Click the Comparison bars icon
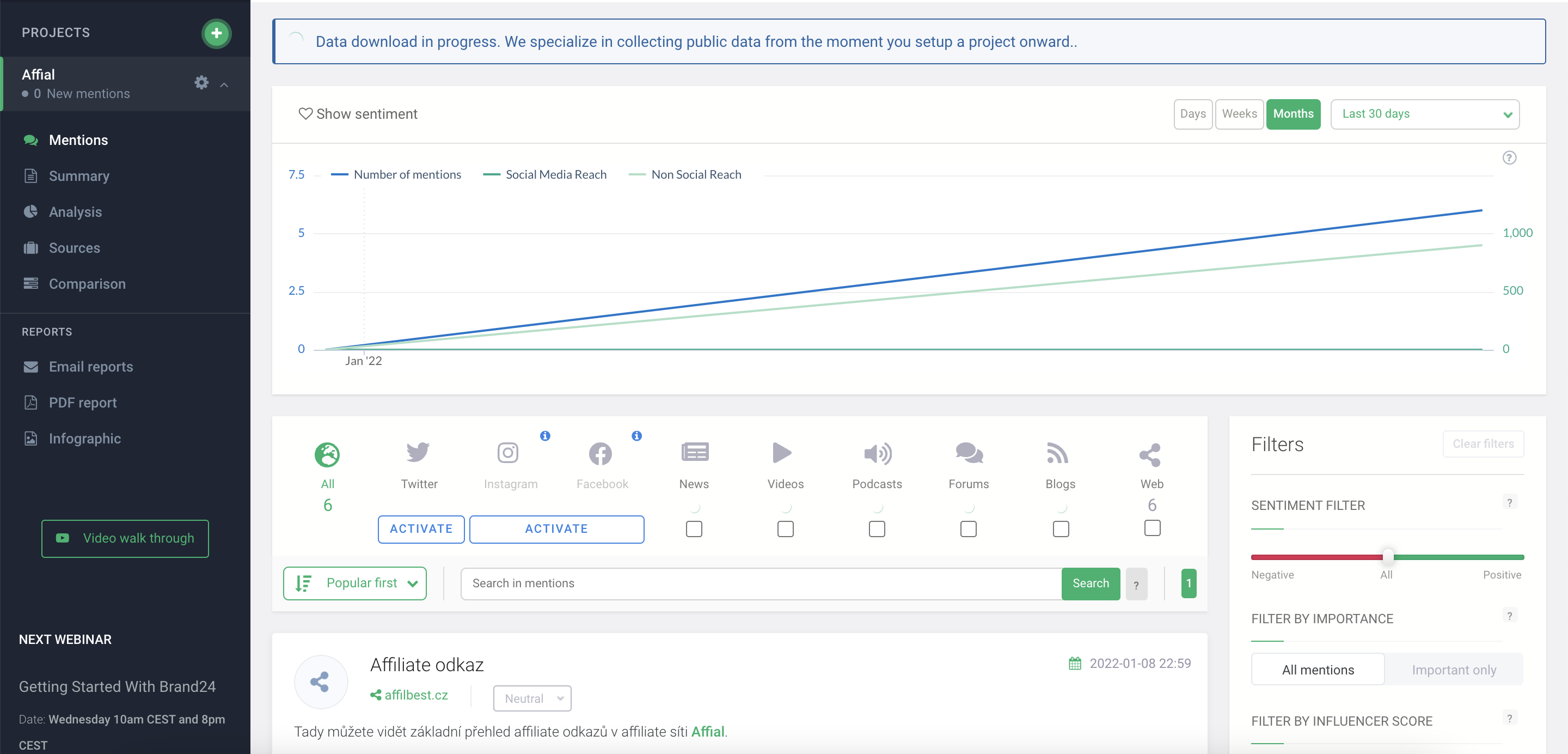This screenshot has height=754, width=1568. tap(30, 284)
